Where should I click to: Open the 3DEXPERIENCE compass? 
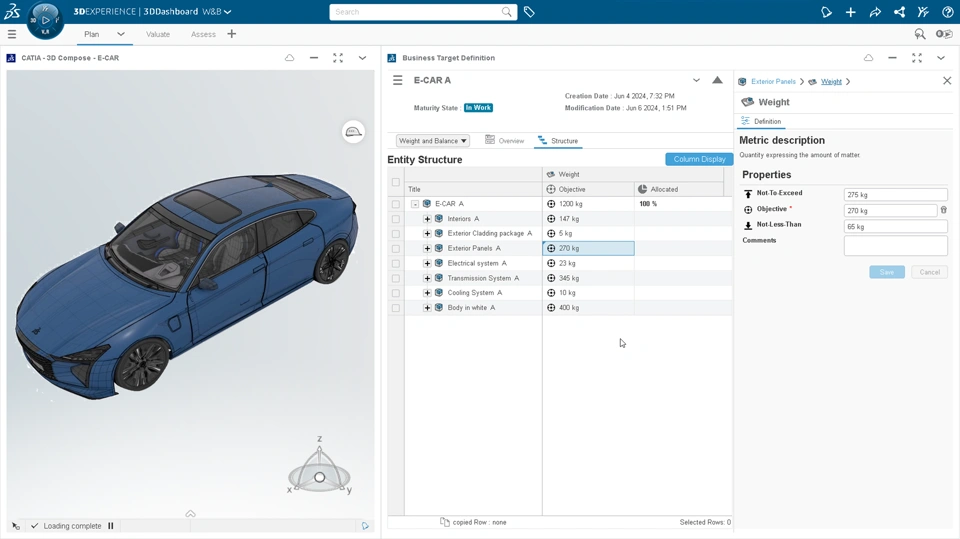tap(45, 20)
